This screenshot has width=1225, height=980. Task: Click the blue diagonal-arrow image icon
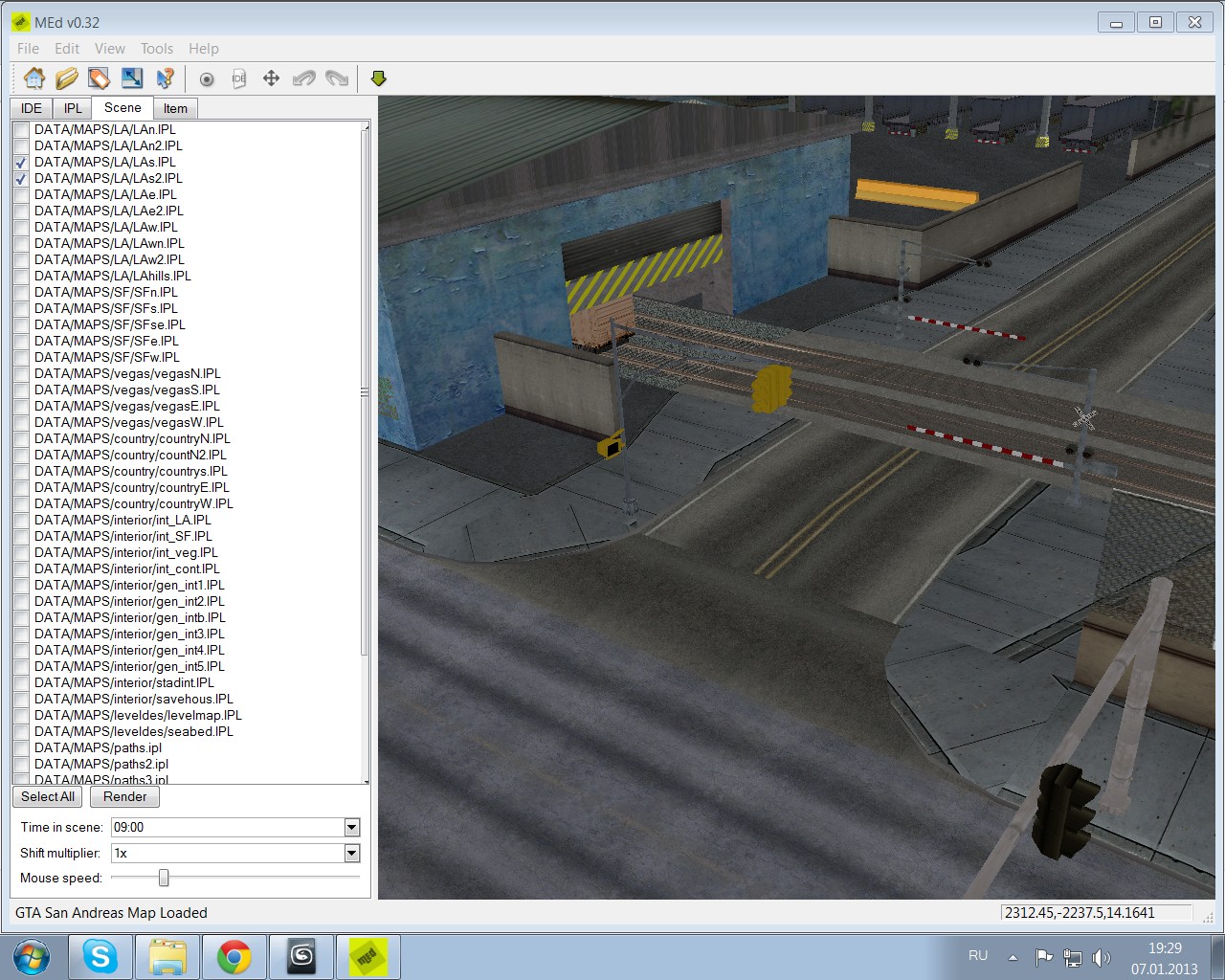(x=132, y=78)
